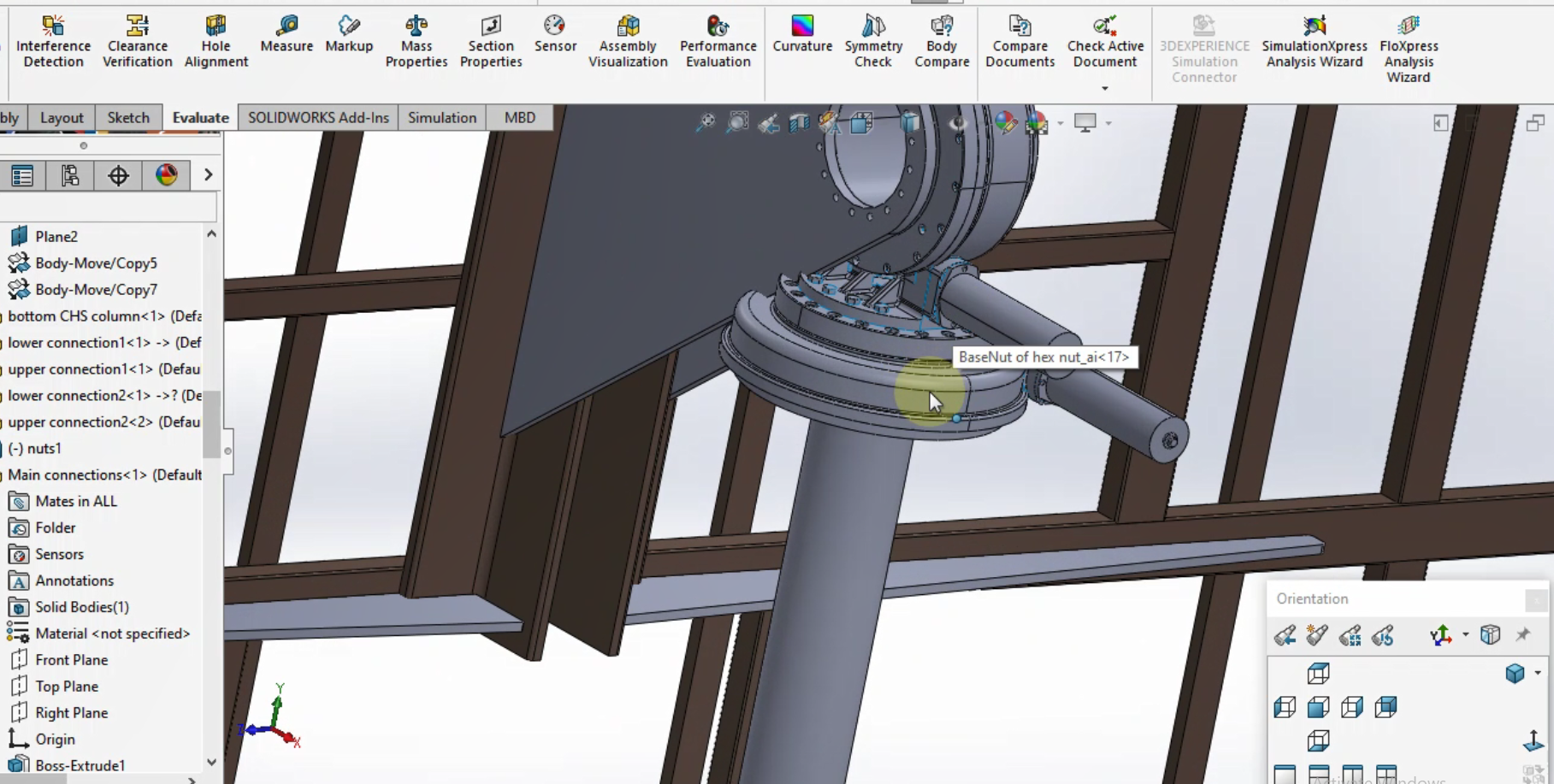Open the FeatureManager Design Tree tab
1554x784 pixels.
(x=22, y=175)
